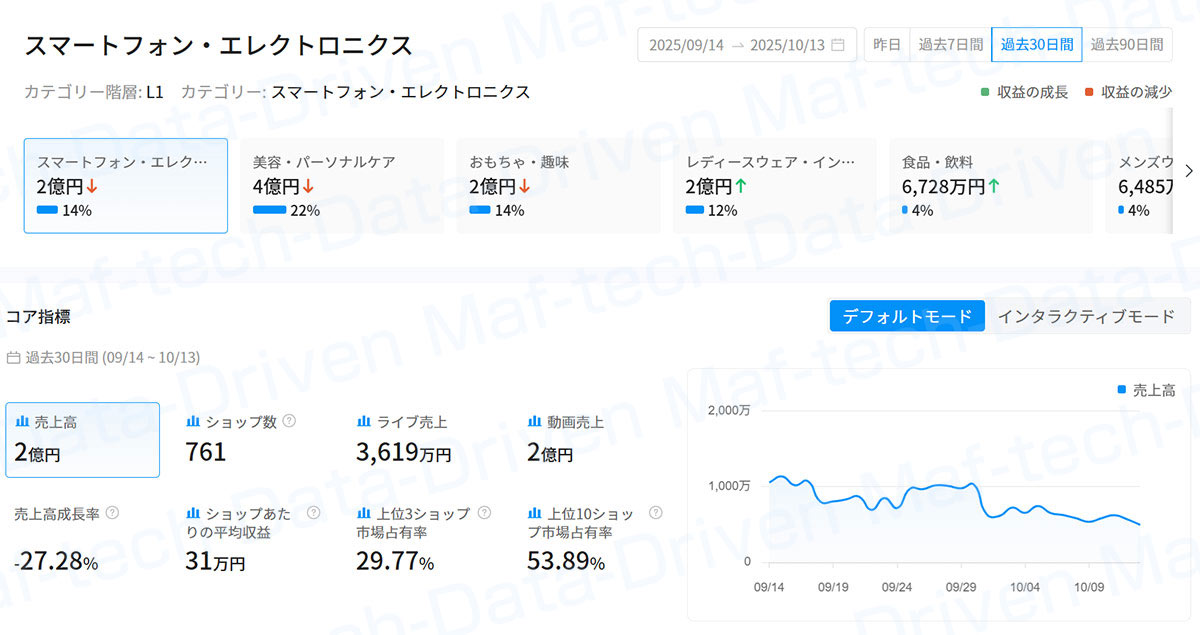
Task: Select 過去7日間 time range tab
Action: pos(950,45)
